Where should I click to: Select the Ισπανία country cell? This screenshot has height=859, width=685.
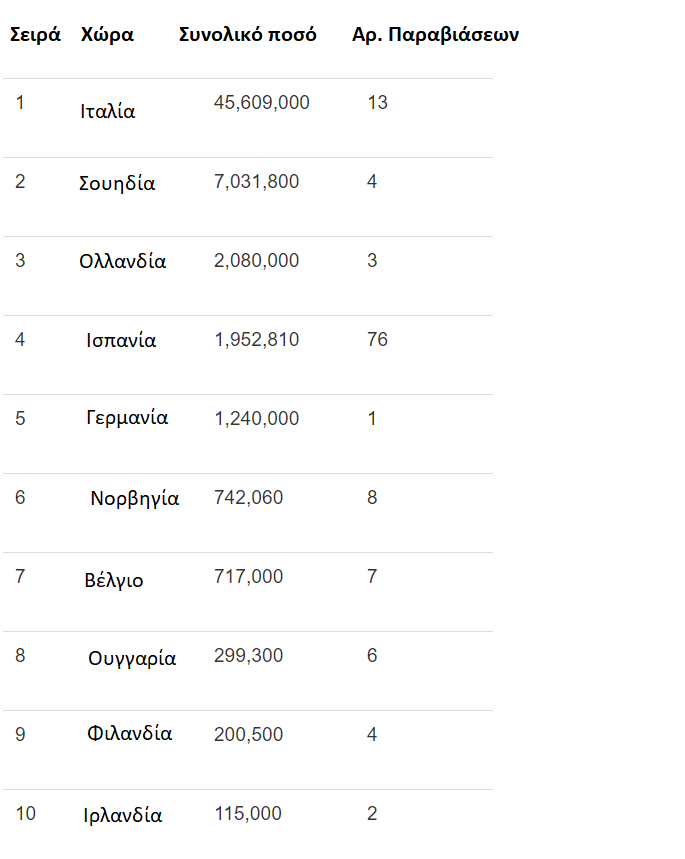coord(121,341)
